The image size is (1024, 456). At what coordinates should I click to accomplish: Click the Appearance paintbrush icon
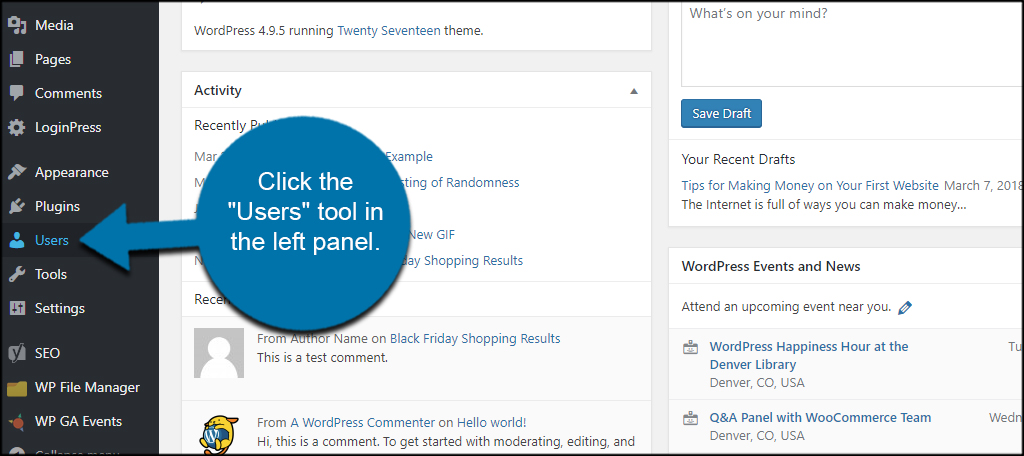(x=16, y=172)
